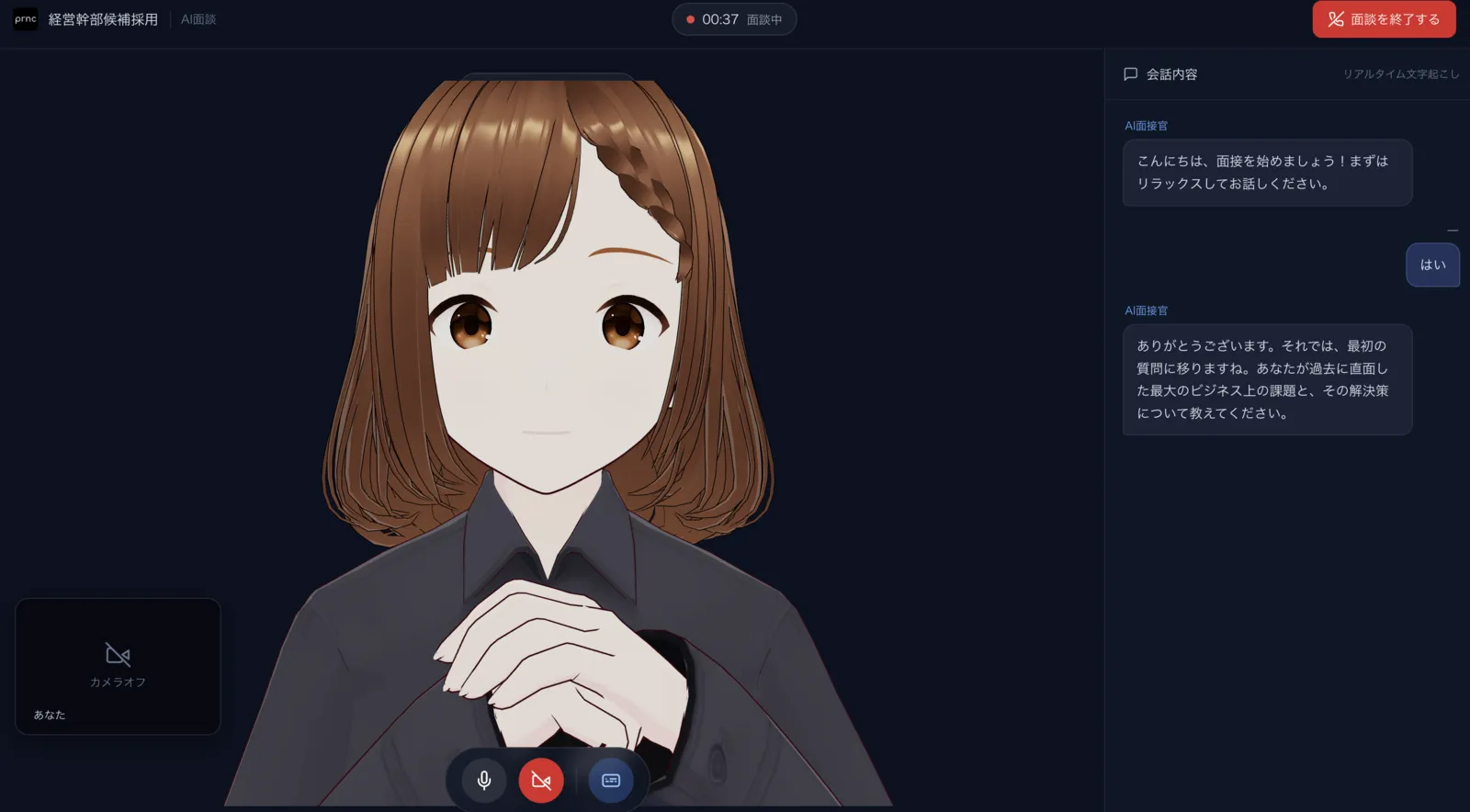
Task: Click the 経営幹部候補採用 title
Action: coord(103,19)
